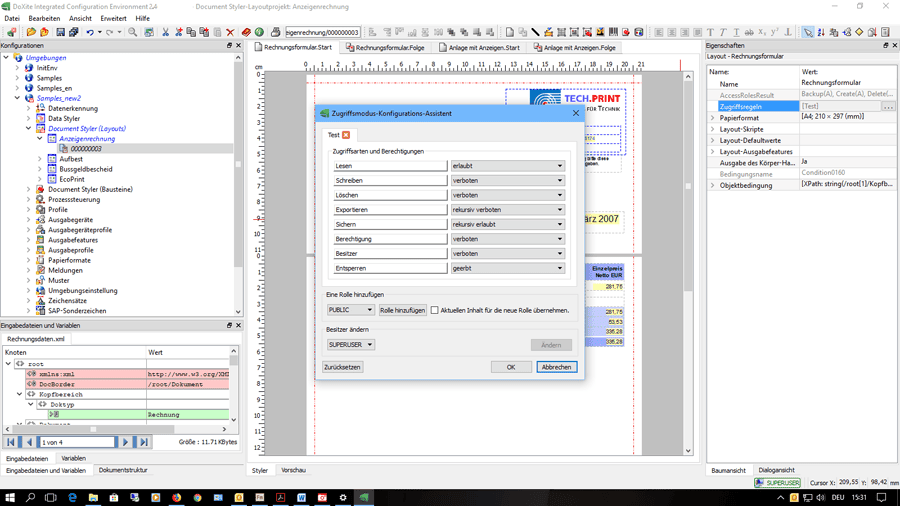The image size is (900, 506).
Task: Open the Lesen permission dropdown
Action: [507, 166]
